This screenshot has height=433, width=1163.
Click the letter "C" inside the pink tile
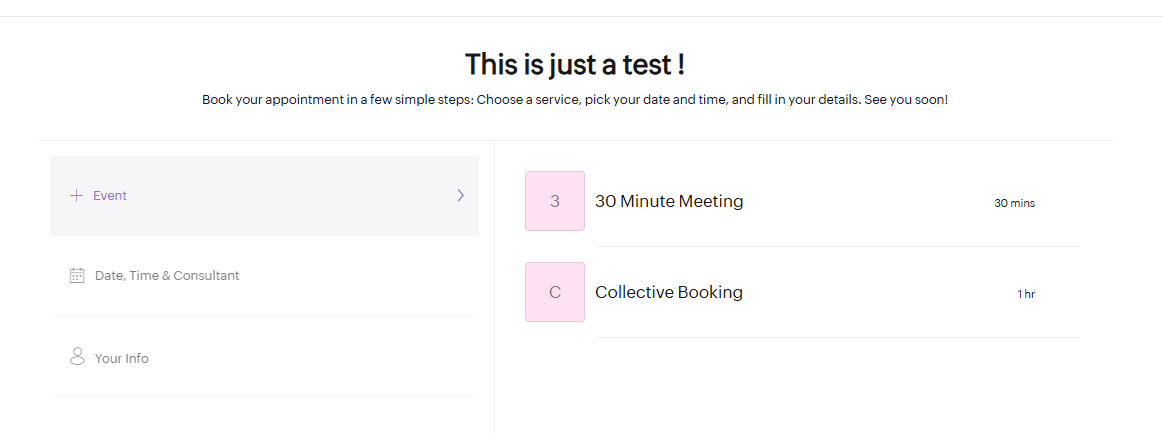(555, 292)
